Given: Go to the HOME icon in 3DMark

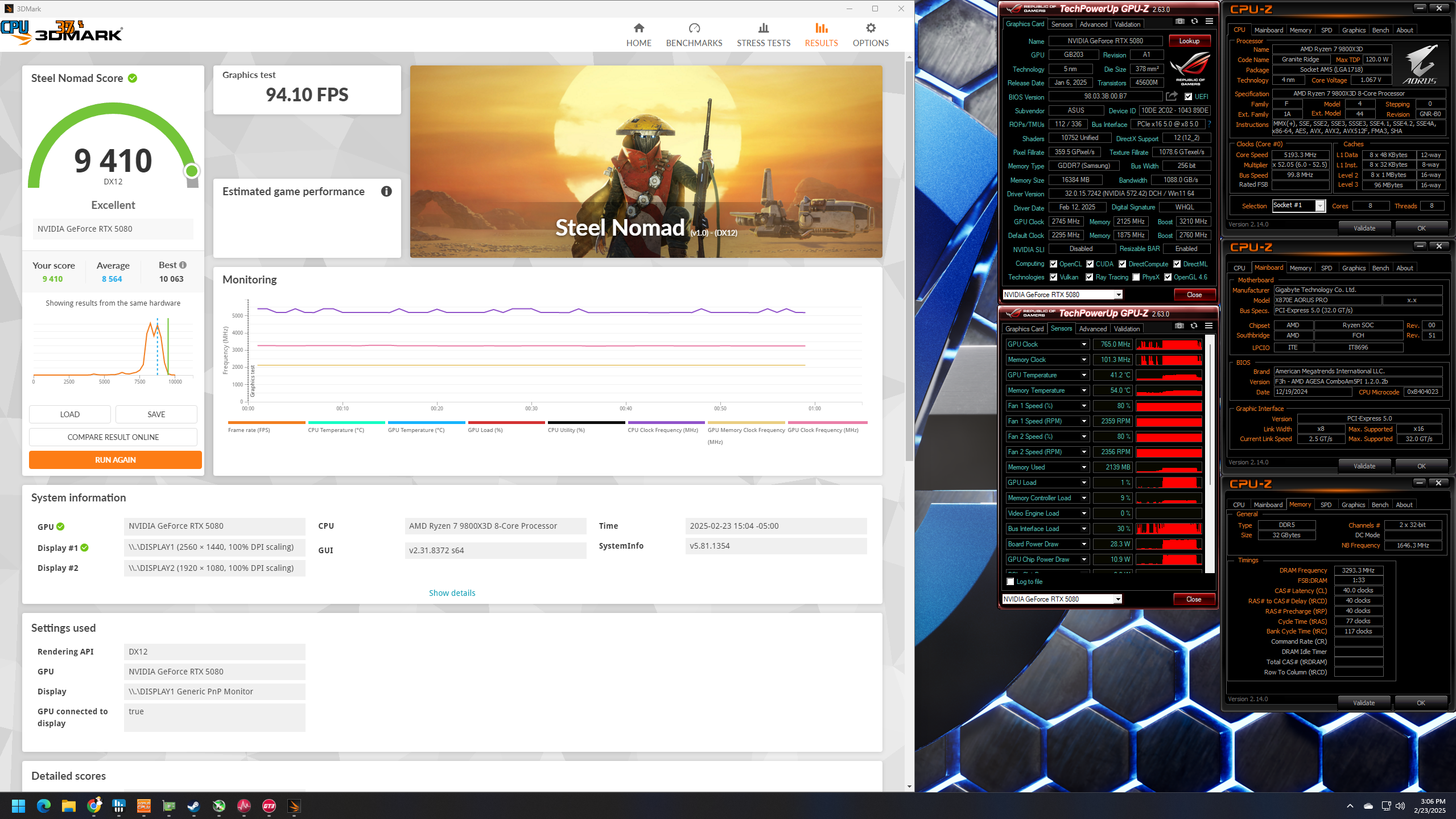Looking at the screenshot, I should [x=639, y=28].
